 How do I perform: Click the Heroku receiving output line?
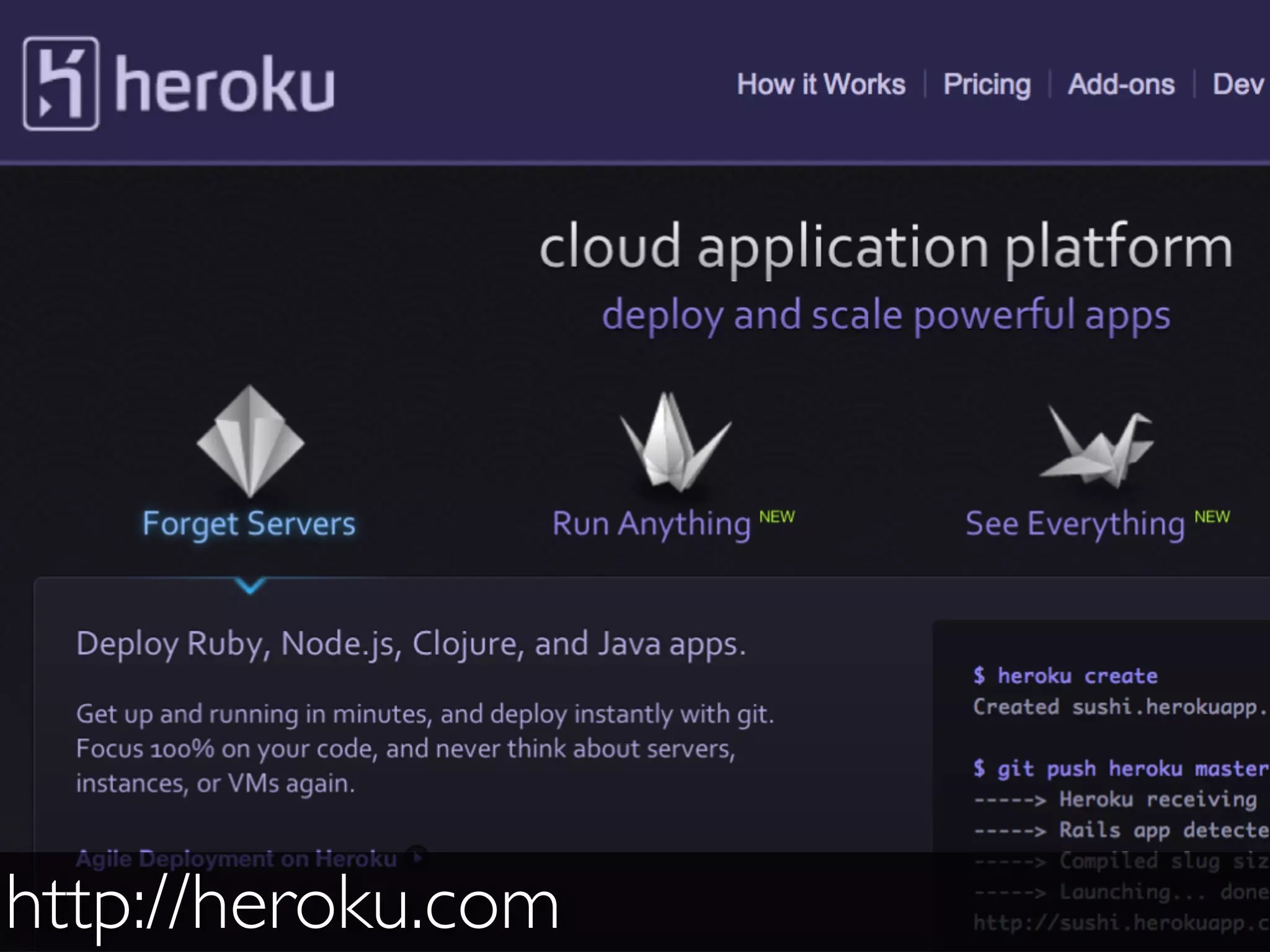point(1116,800)
